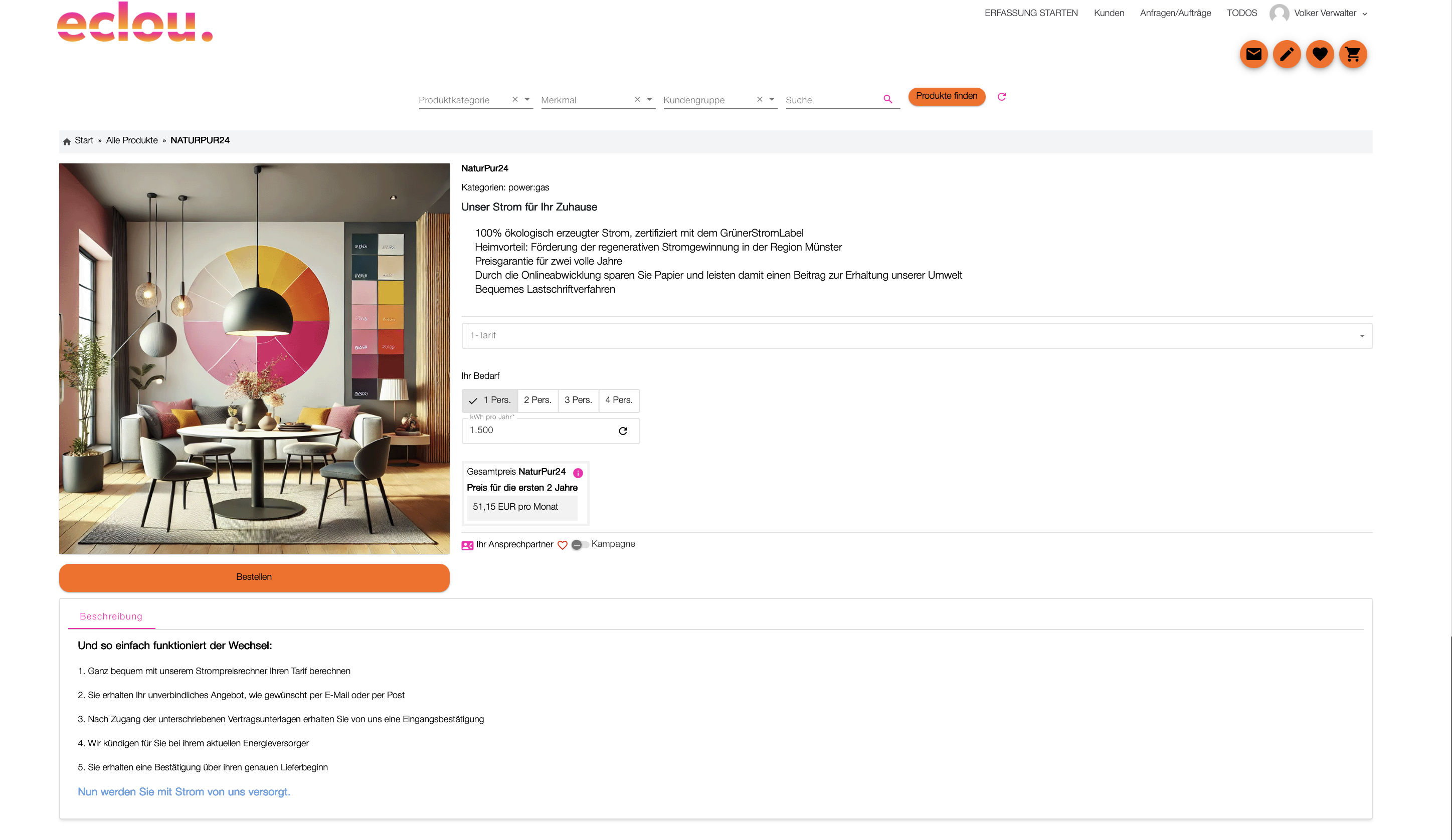Open the TODOS menu item
Image resolution: width=1452 pixels, height=840 pixels.
tap(1241, 13)
